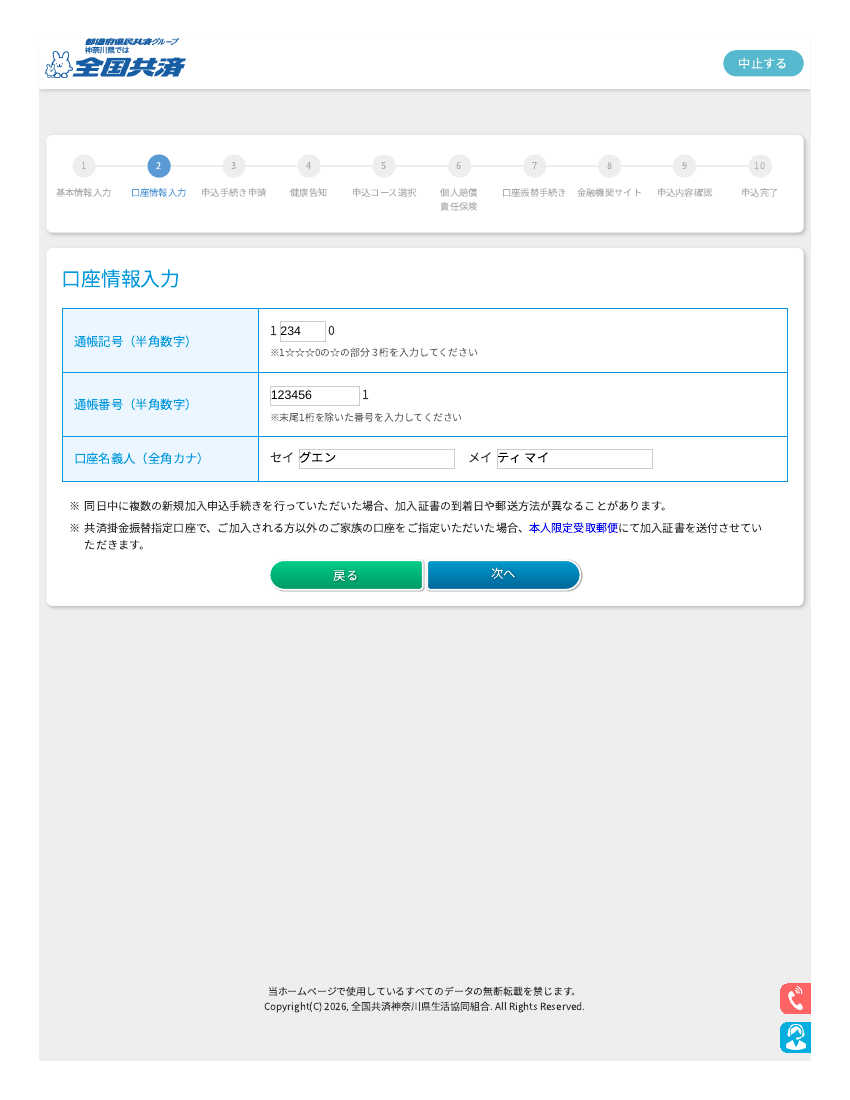Select step 2 口座情報入力 circle
Image resolution: width=850 pixels, height=1100 pixels.
click(x=158, y=166)
